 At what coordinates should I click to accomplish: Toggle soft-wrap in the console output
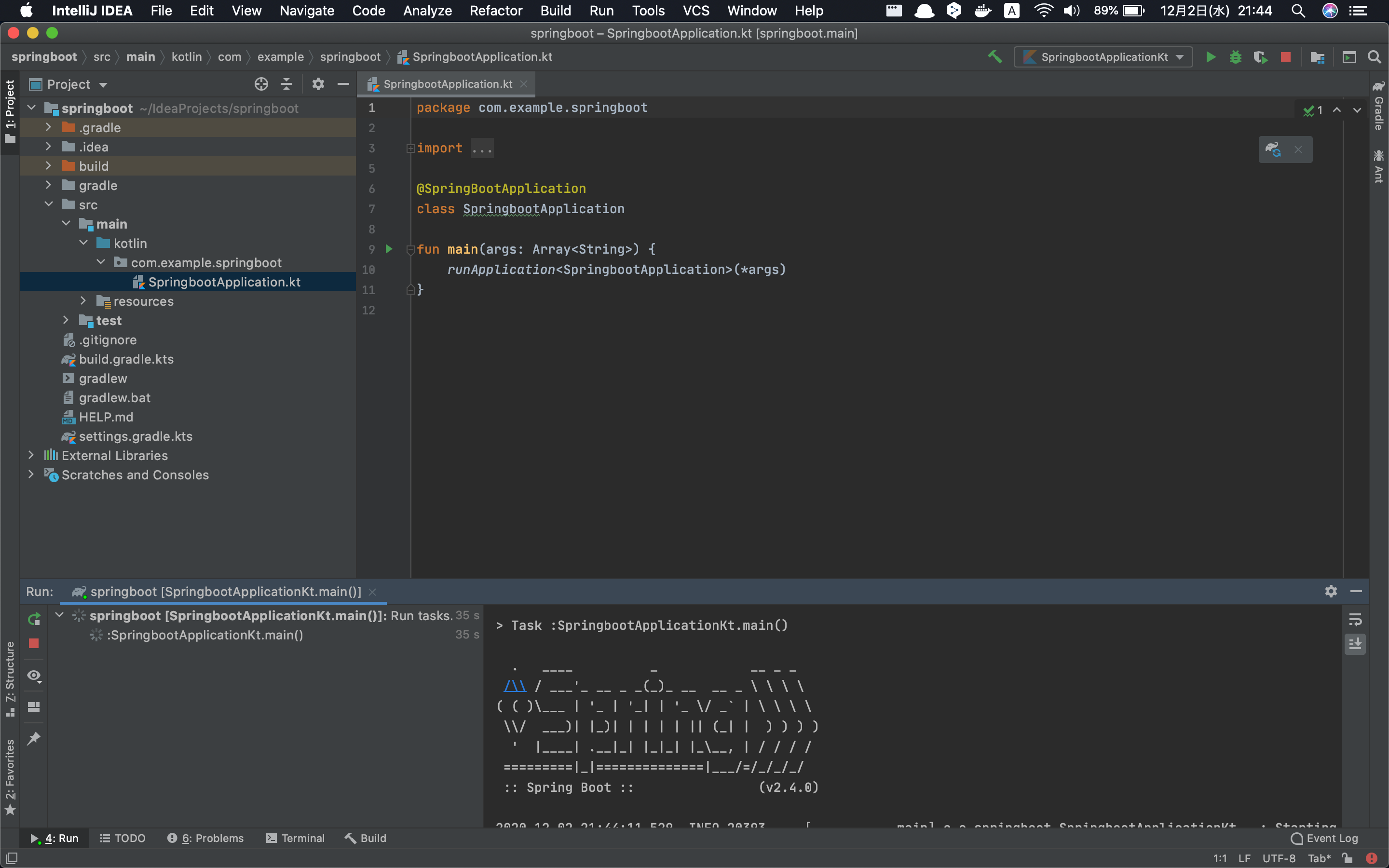click(x=1355, y=619)
